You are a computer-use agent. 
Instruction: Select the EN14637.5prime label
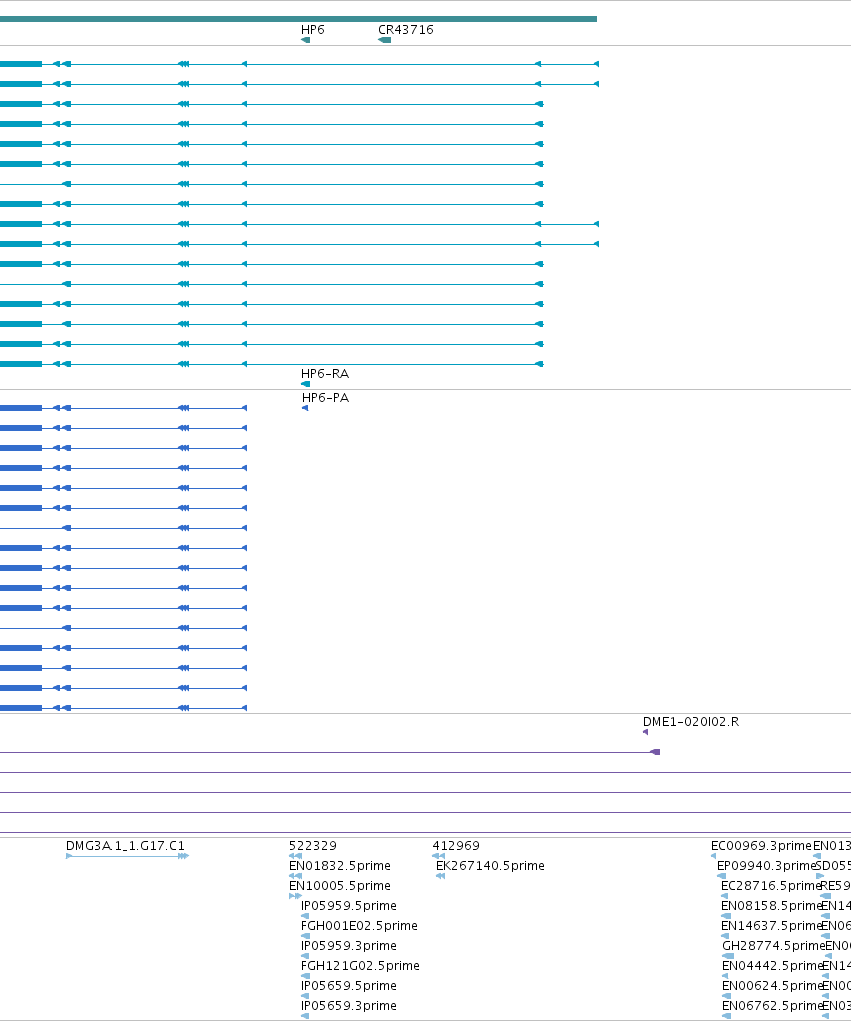(772, 925)
